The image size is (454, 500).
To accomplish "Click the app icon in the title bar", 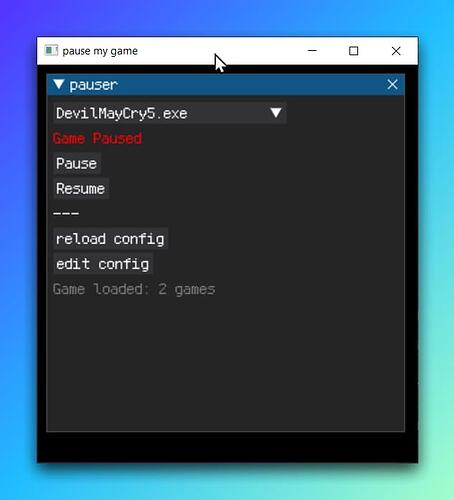I will 51,51.
